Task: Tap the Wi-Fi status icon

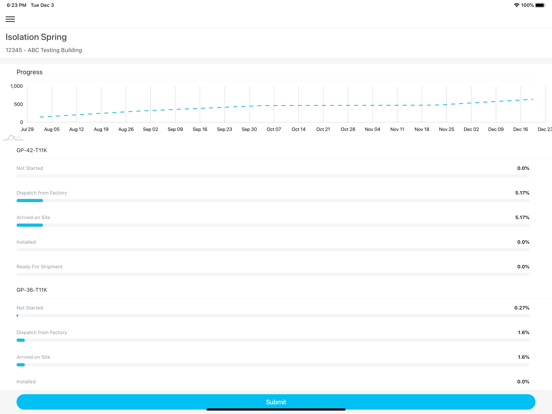Action: click(516, 5)
